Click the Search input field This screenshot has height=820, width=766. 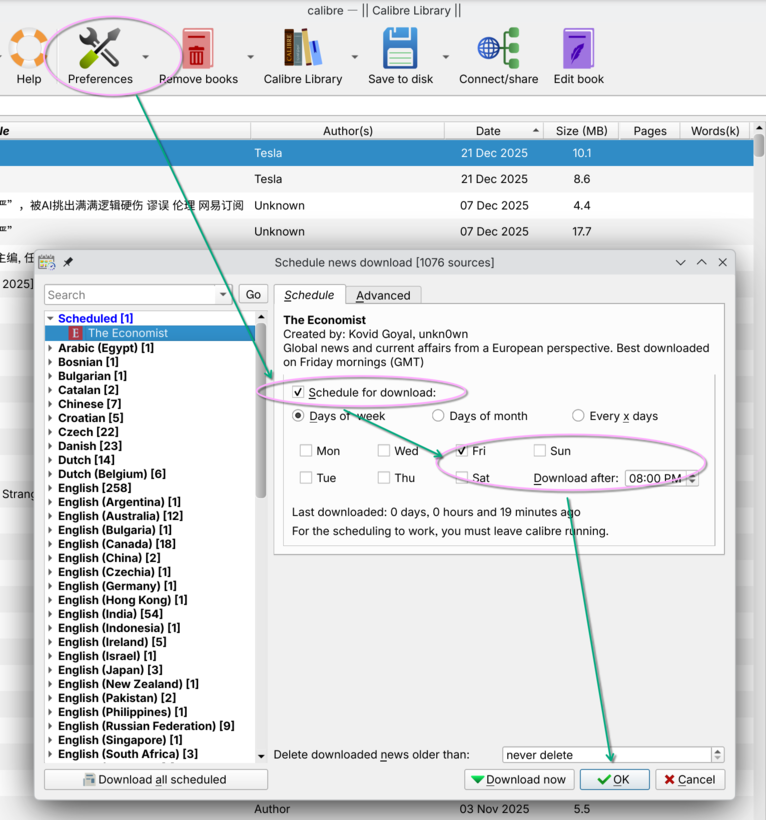[x=130, y=295]
